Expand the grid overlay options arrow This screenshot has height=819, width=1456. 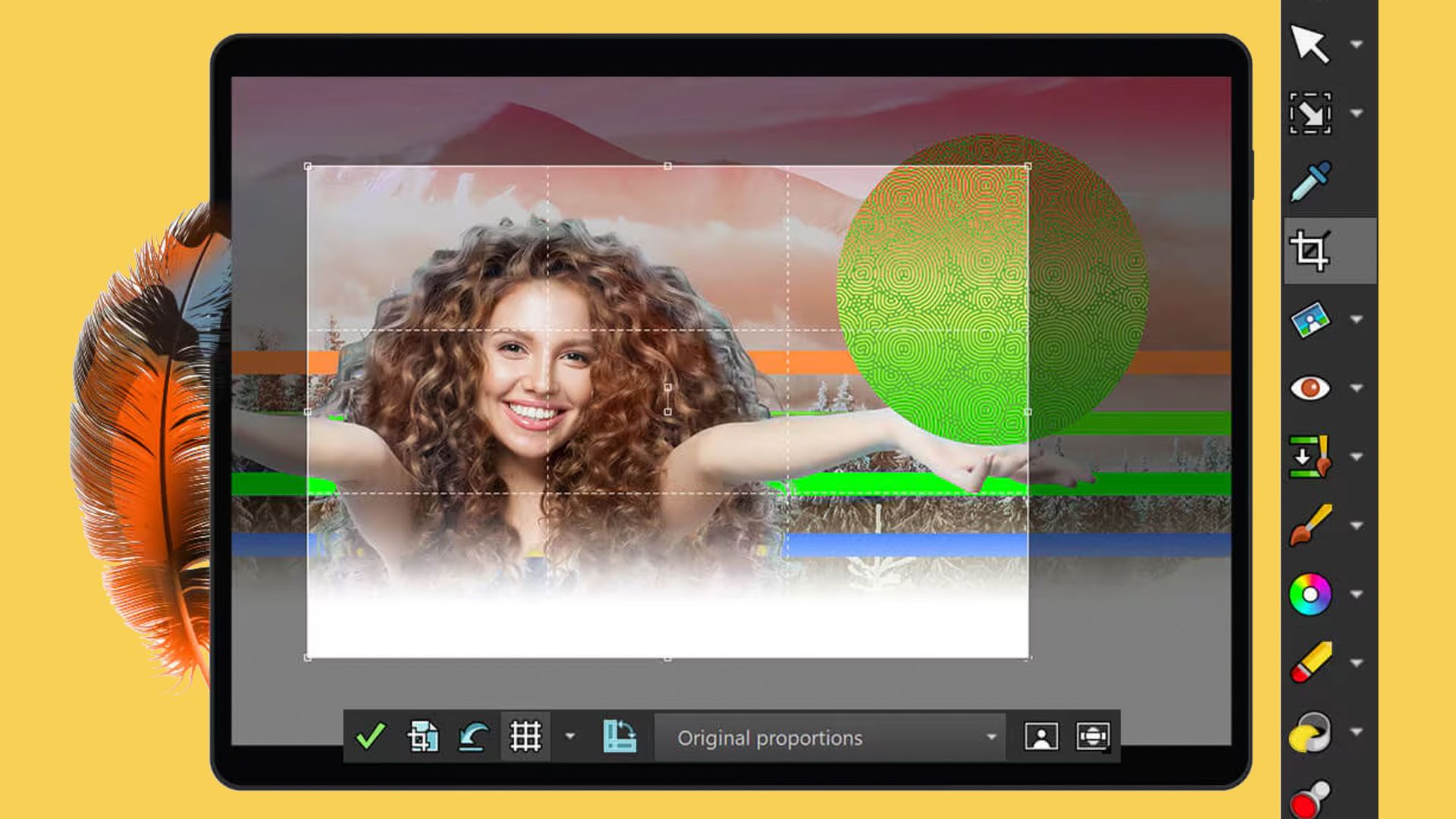570,736
